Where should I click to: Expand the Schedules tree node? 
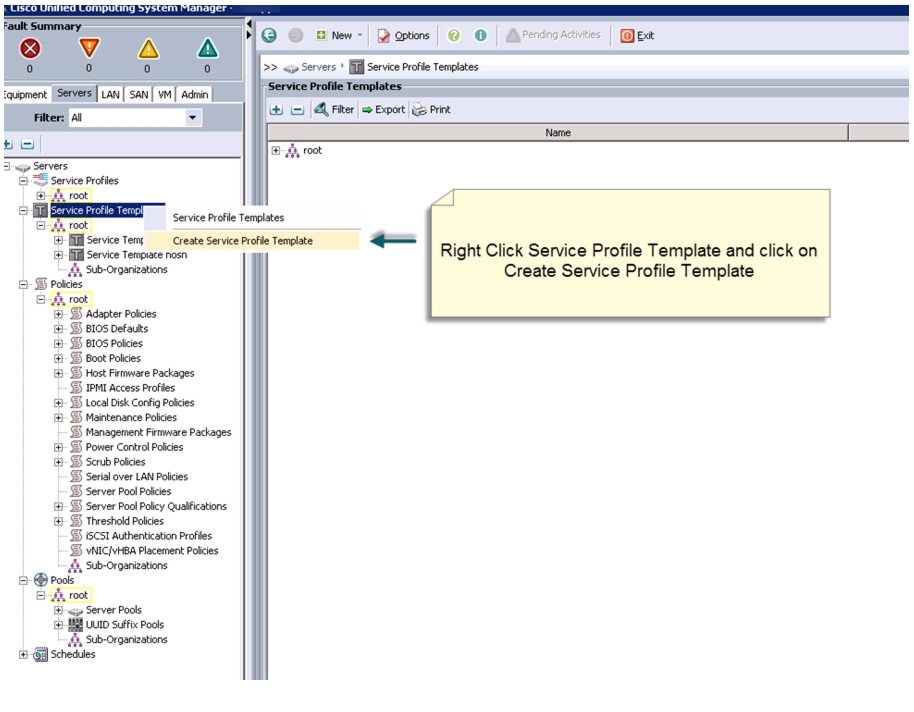(x=23, y=655)
